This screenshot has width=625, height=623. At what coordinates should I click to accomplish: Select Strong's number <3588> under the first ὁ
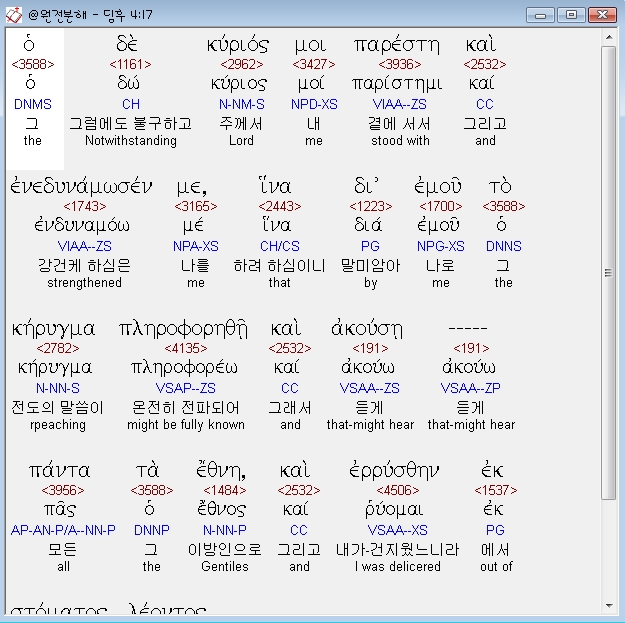(x=33, y=64)
